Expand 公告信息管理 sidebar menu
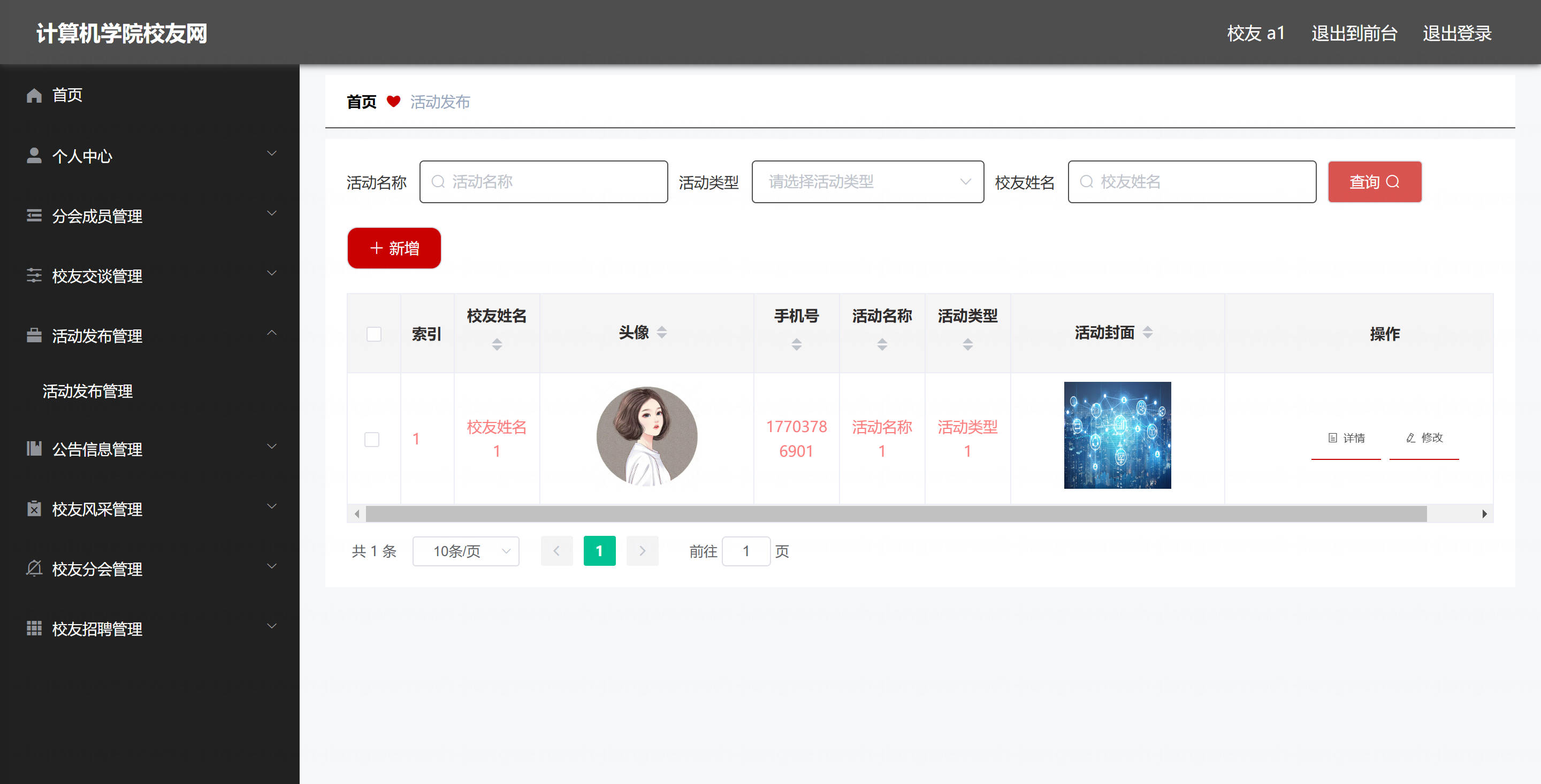The image size is (1541, 784). pos(272,447)
